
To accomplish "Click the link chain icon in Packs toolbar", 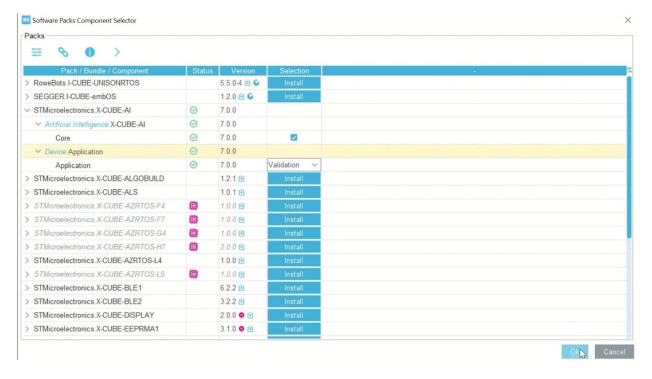I will click(63, 52).
